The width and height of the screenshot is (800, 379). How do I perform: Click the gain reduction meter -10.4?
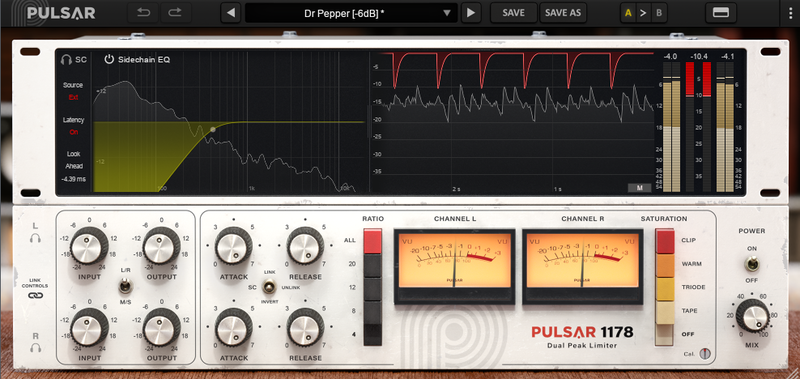(x=698, y=127)
